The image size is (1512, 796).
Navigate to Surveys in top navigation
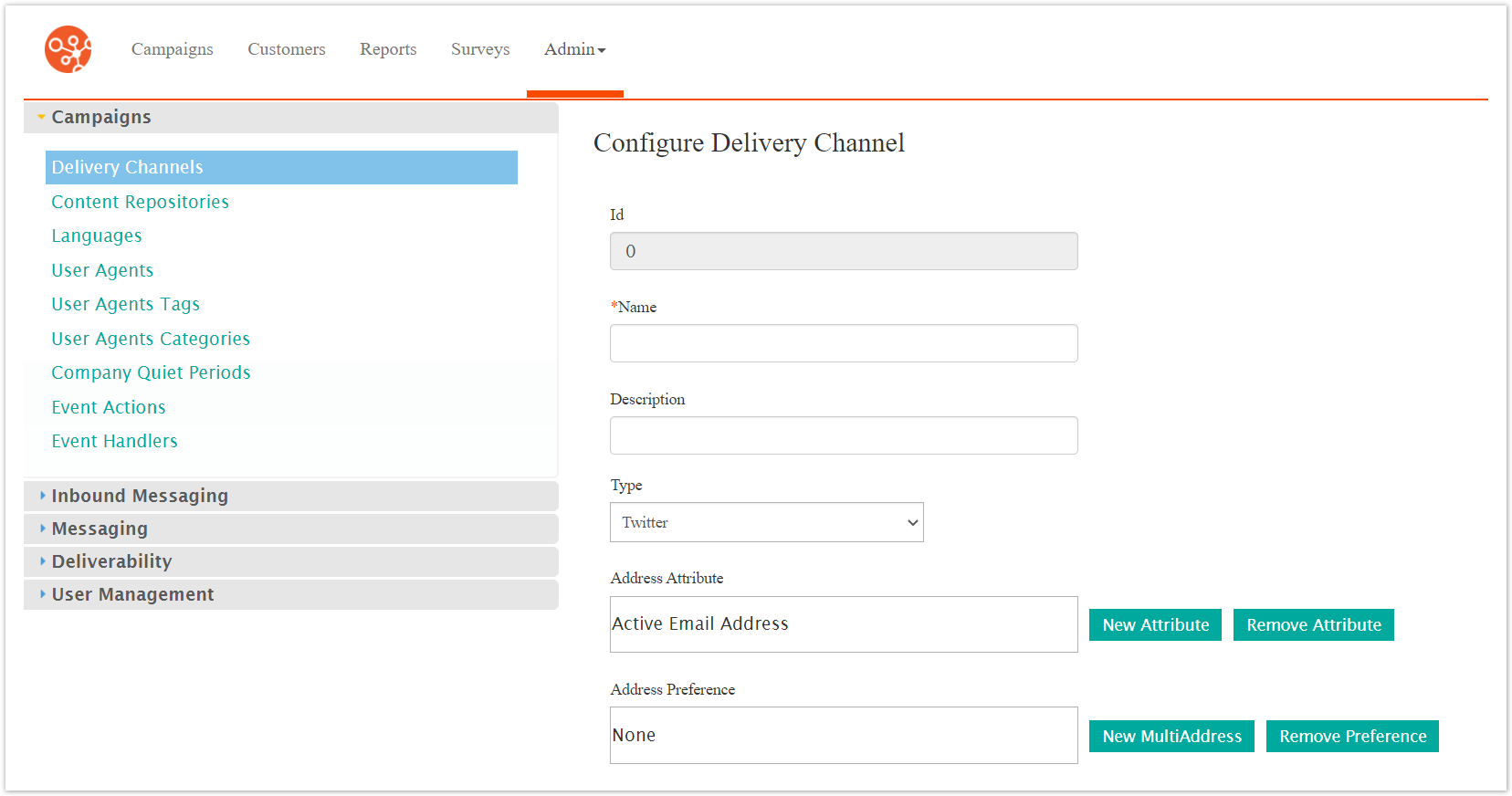coord(480,49)
